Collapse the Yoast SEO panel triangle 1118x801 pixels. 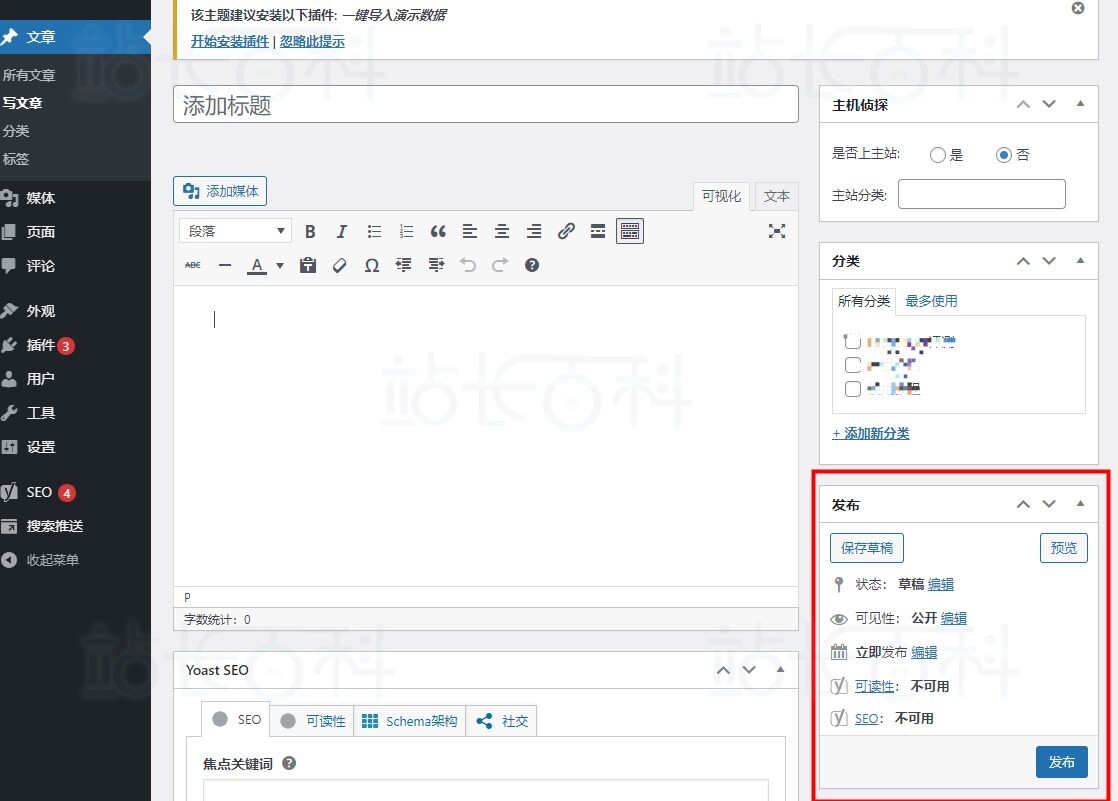pos(780,670)
